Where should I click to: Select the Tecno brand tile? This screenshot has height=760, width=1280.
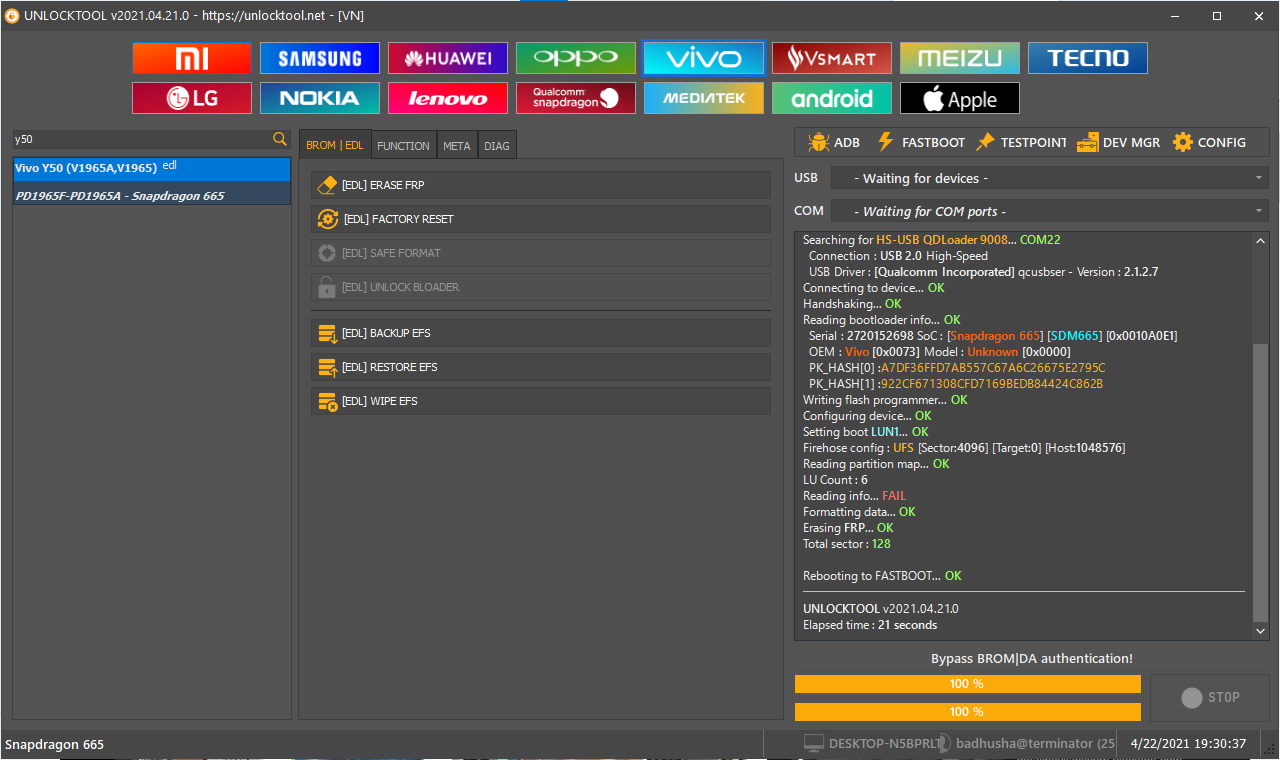tap(1088, 58)
